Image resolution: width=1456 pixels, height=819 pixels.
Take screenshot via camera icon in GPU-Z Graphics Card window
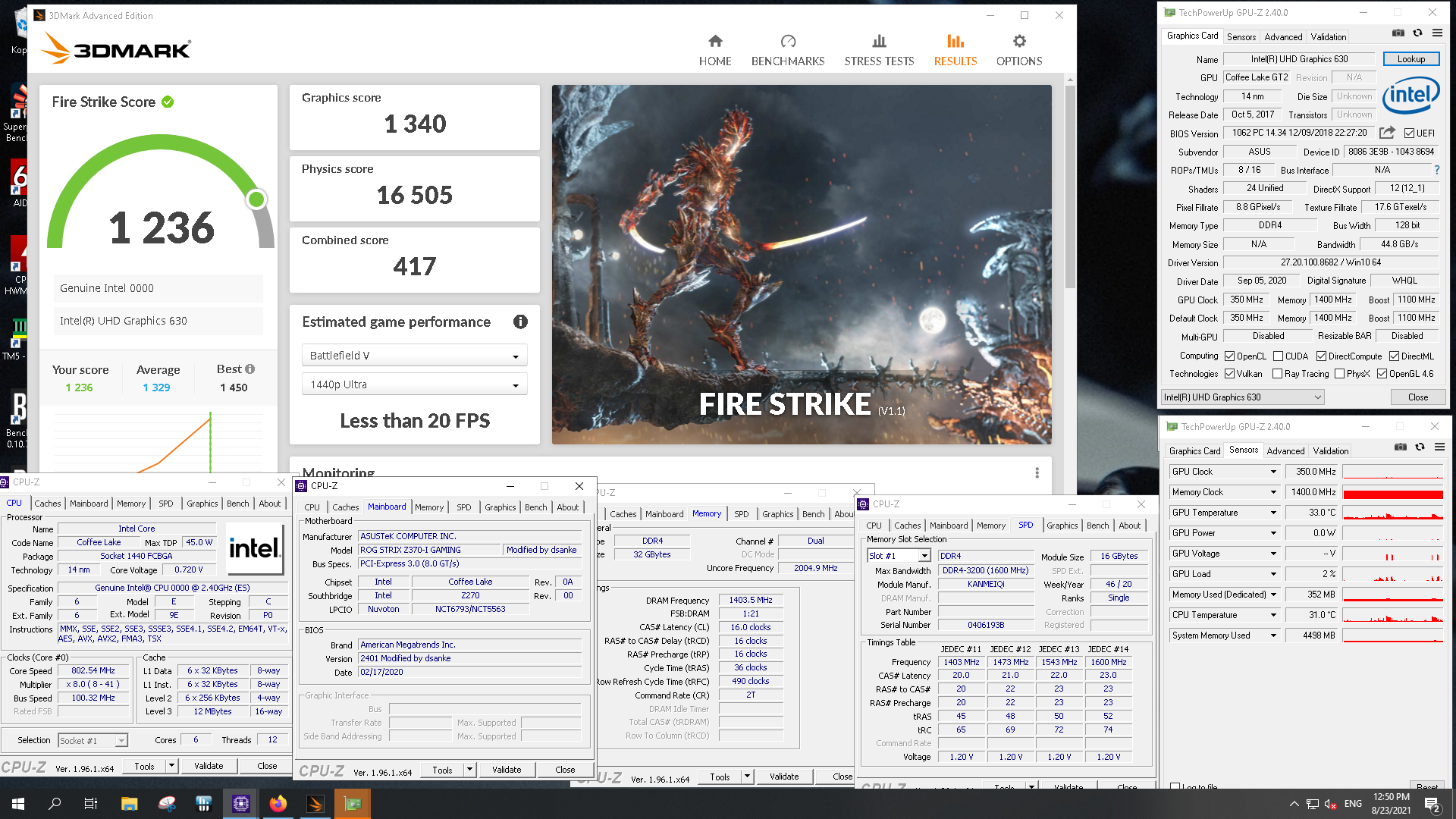pyautogui.click(x=1398, y=33)
